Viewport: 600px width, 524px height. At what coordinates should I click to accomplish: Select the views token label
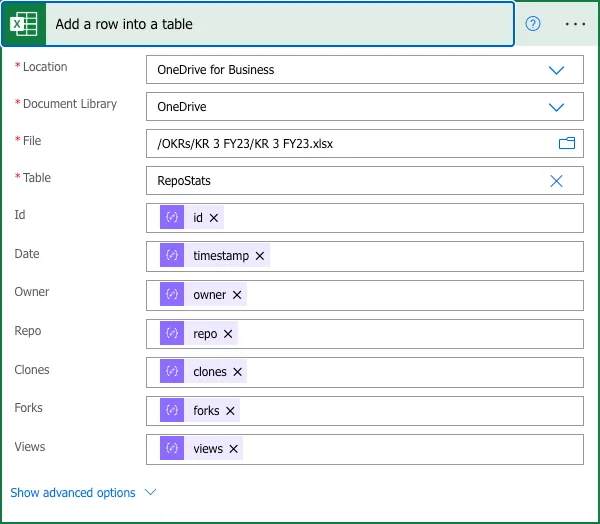click(x=208, y=449)
